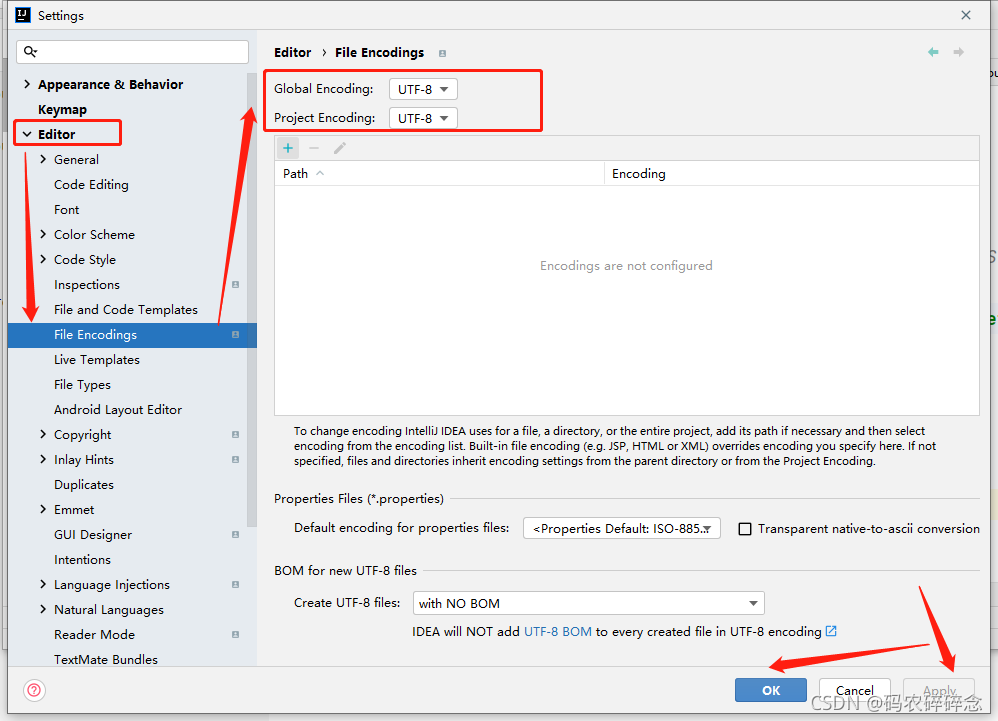Click the project icon on File Encodings row
This screenshot has height=721, width=998.
(235, 335)
